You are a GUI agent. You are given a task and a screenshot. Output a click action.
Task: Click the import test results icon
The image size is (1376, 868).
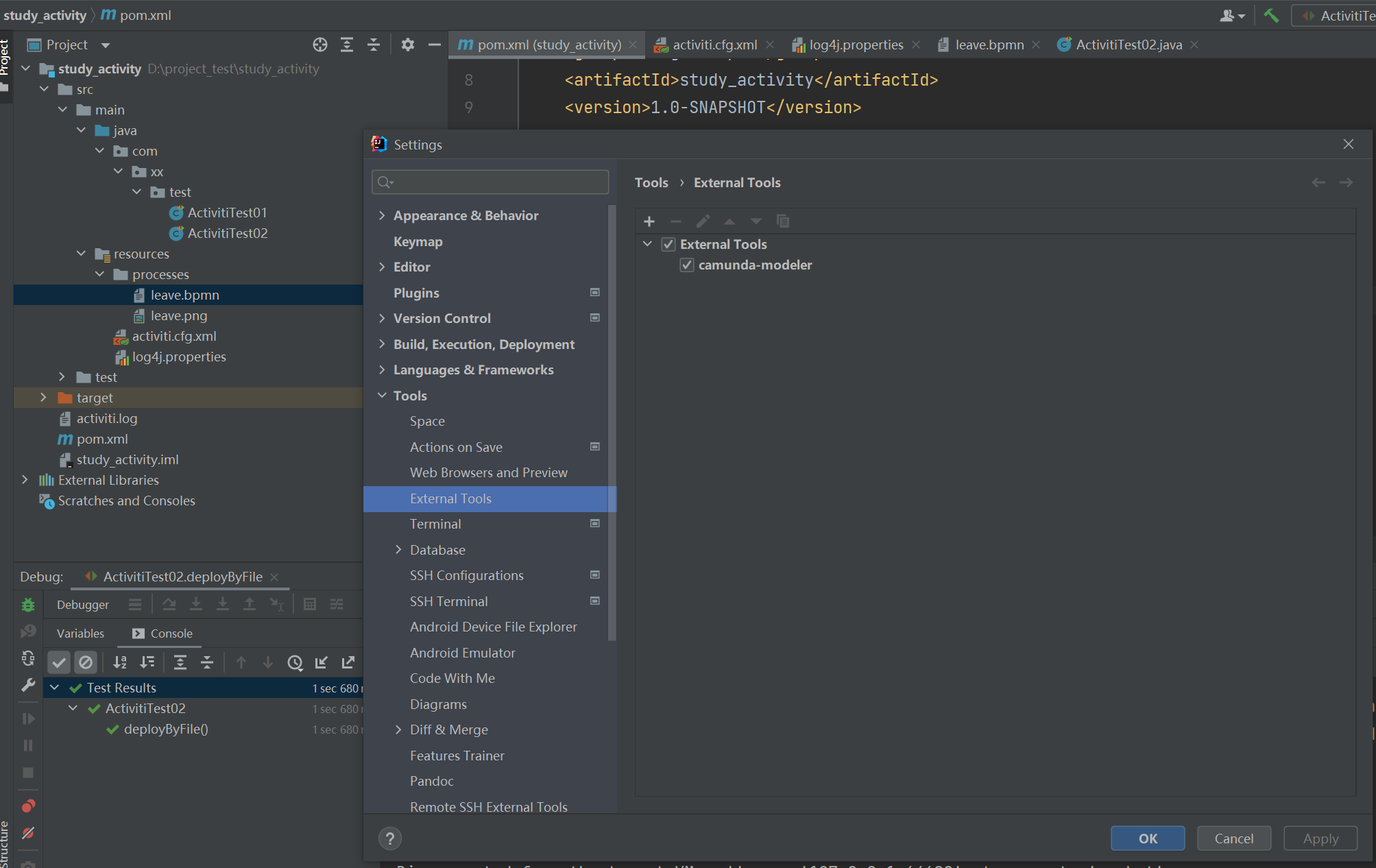[x=322, y=662]
